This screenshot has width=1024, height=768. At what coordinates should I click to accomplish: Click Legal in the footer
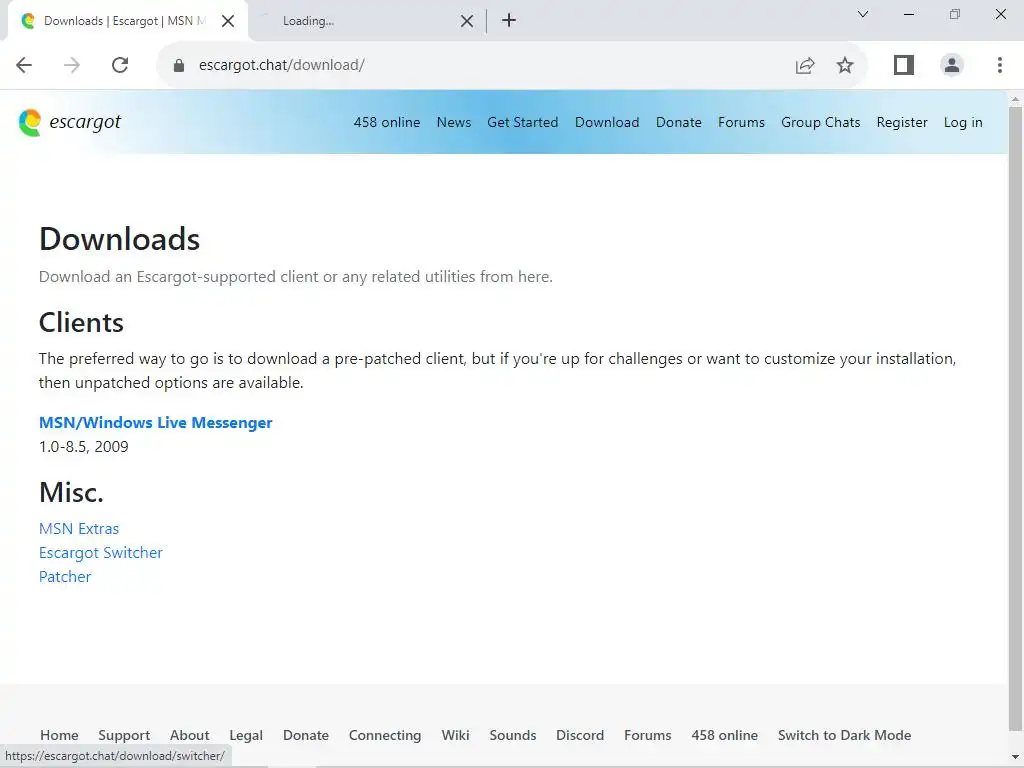(x=246, y=735)
